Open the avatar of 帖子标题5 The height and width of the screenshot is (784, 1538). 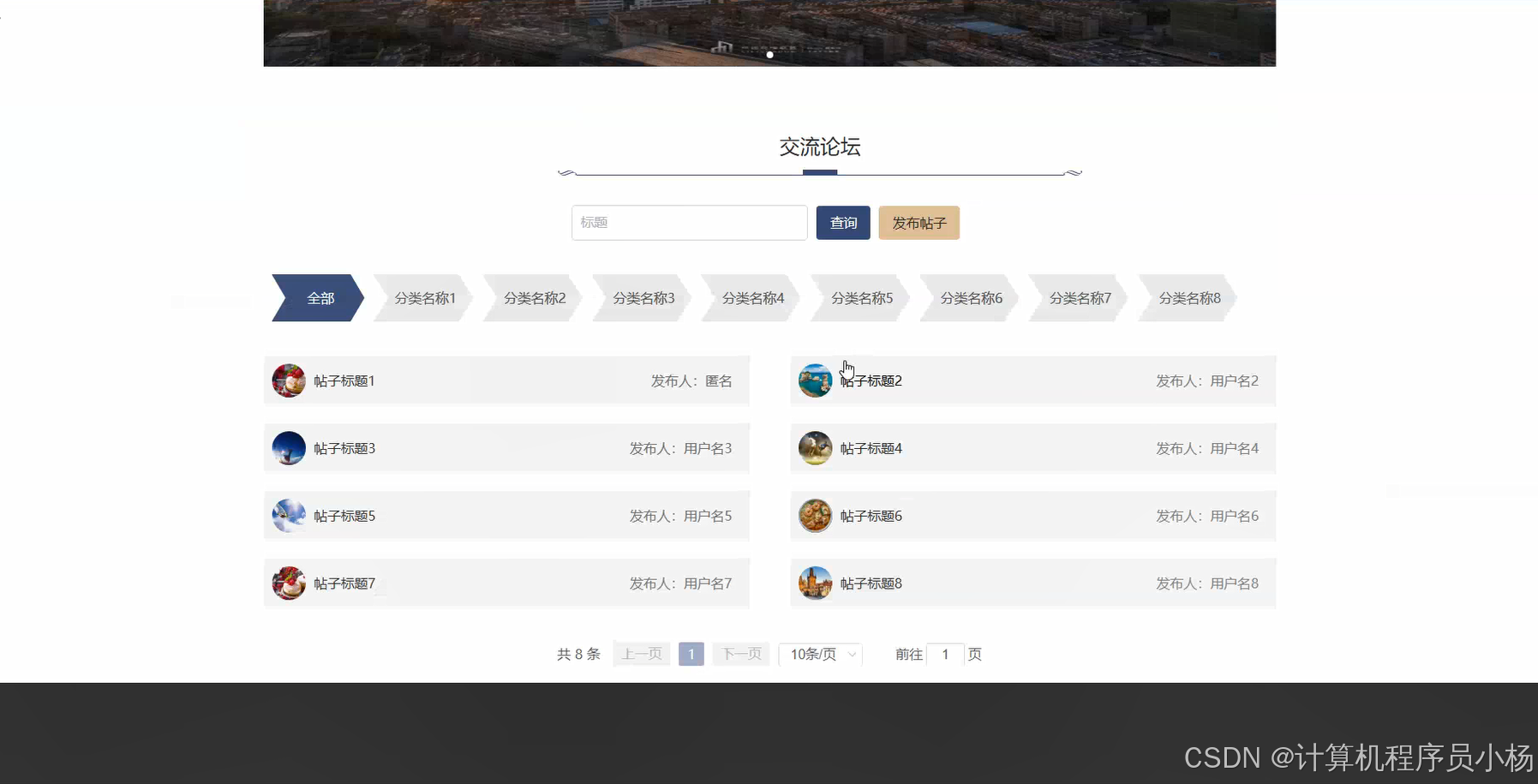pyautogui.click(x=289, y=516)
